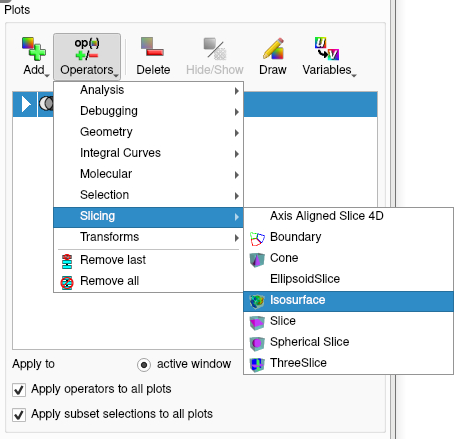Click the Delete plot icon
Viewport: 459px width, 439px height.
tap(152, 47)
